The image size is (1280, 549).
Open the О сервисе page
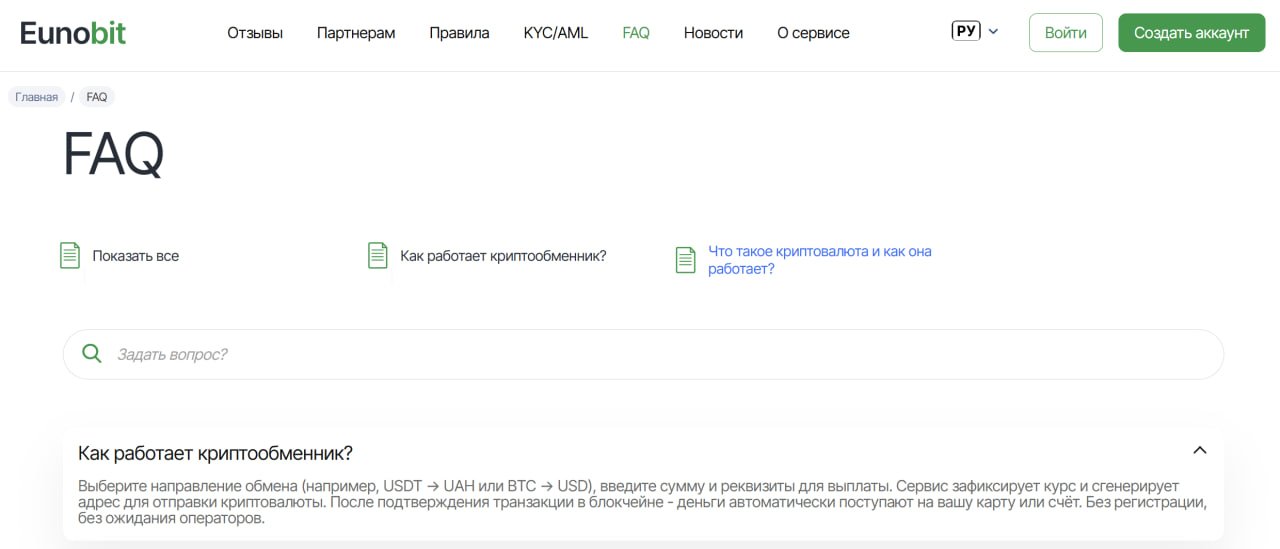(x=813, y=33)
